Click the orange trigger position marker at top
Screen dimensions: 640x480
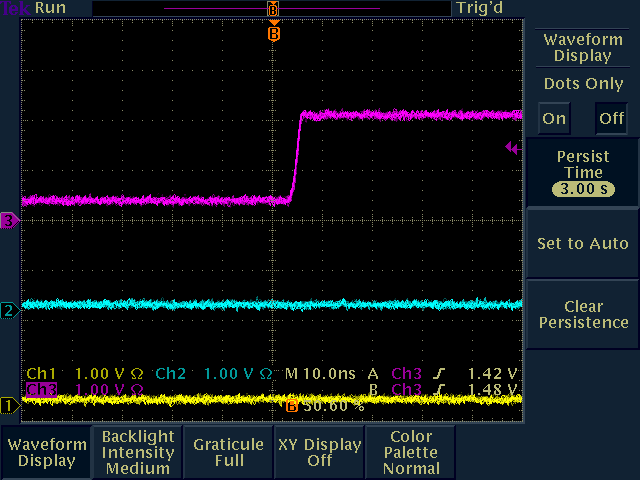(274, 33)
